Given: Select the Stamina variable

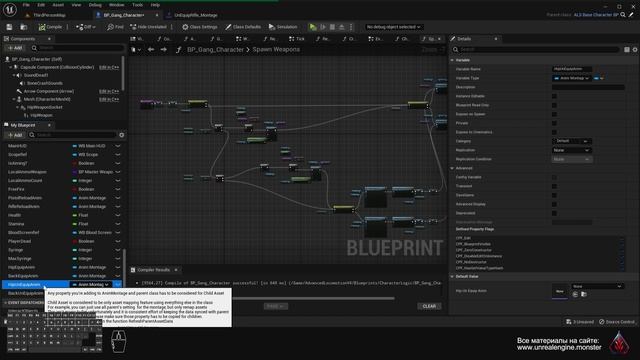Looking at the screenshot, I should (16, 224).
